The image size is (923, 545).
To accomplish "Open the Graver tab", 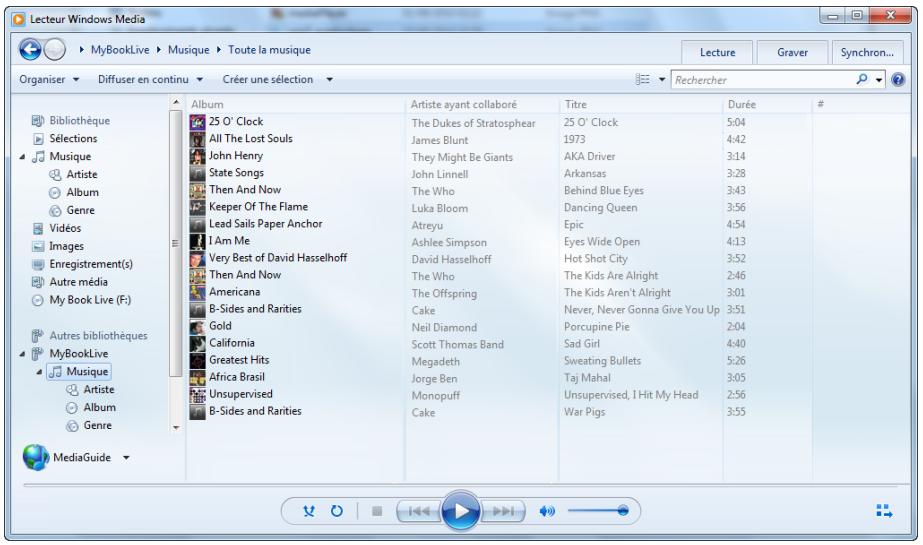I will [792, 52].
